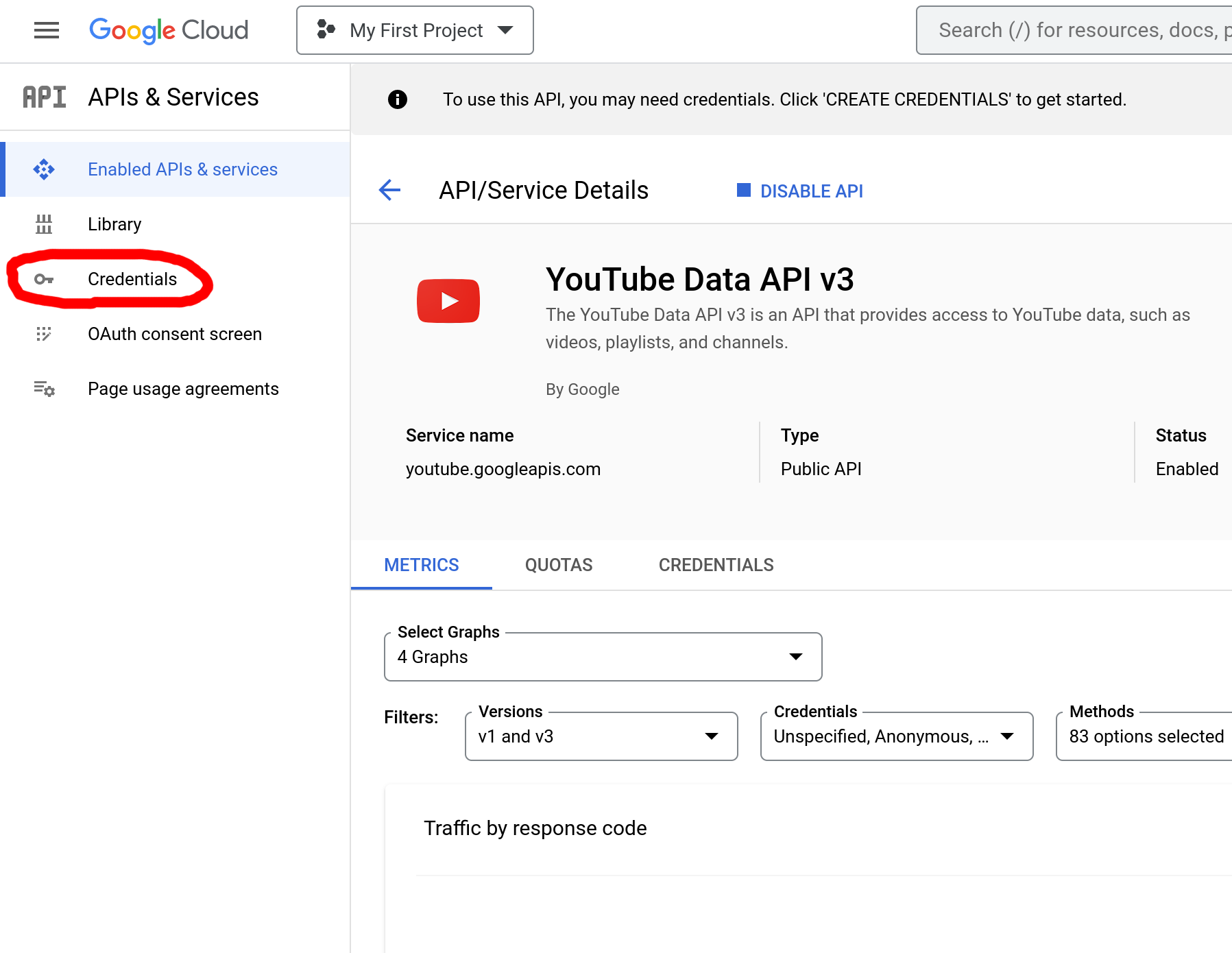The image size is (1232, 953).
Task: Open the Methods filter dropdown
Action: pos(1144,736)
